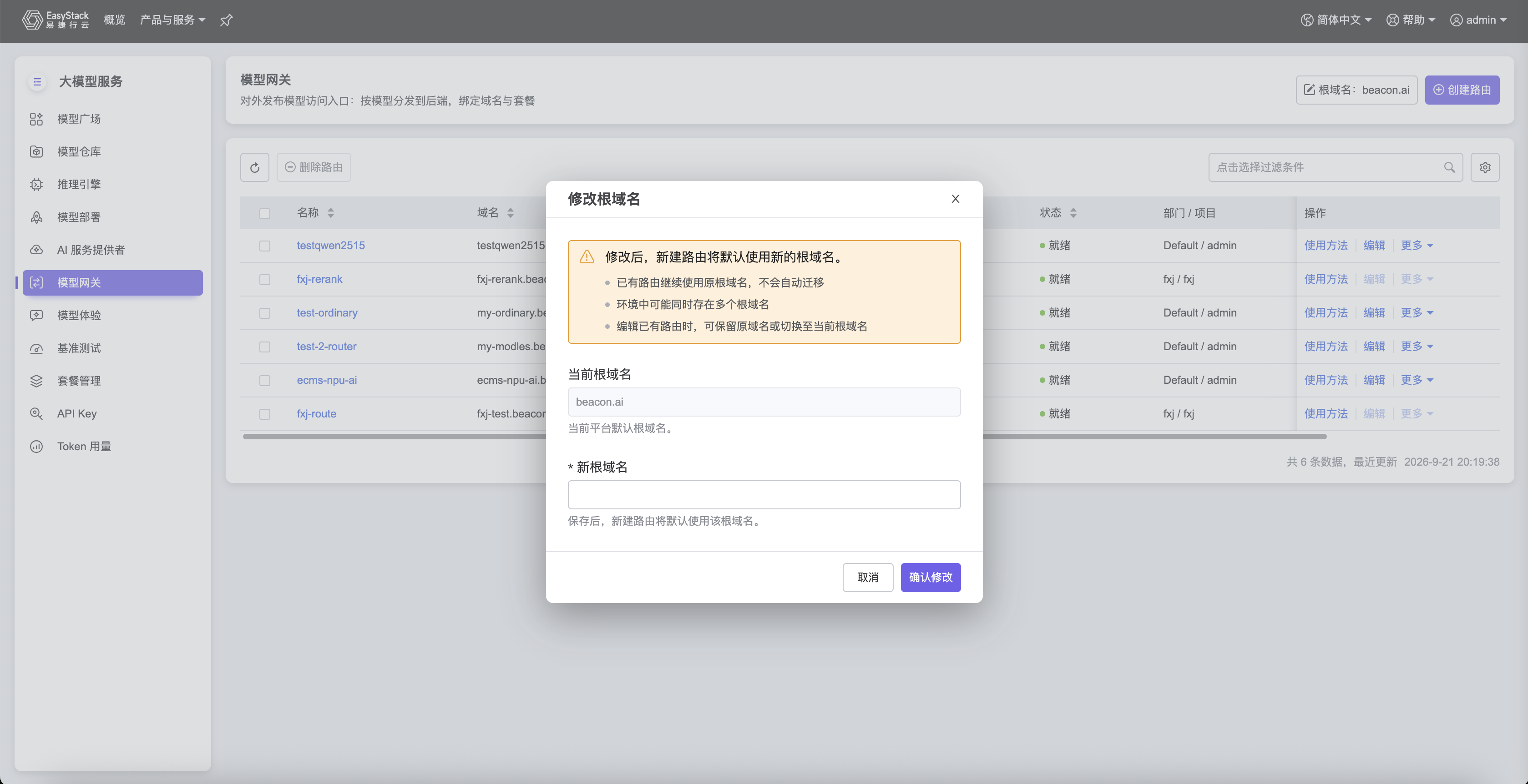
Task: Check the fxj-route row checkbox
Action: click(264, 414)
